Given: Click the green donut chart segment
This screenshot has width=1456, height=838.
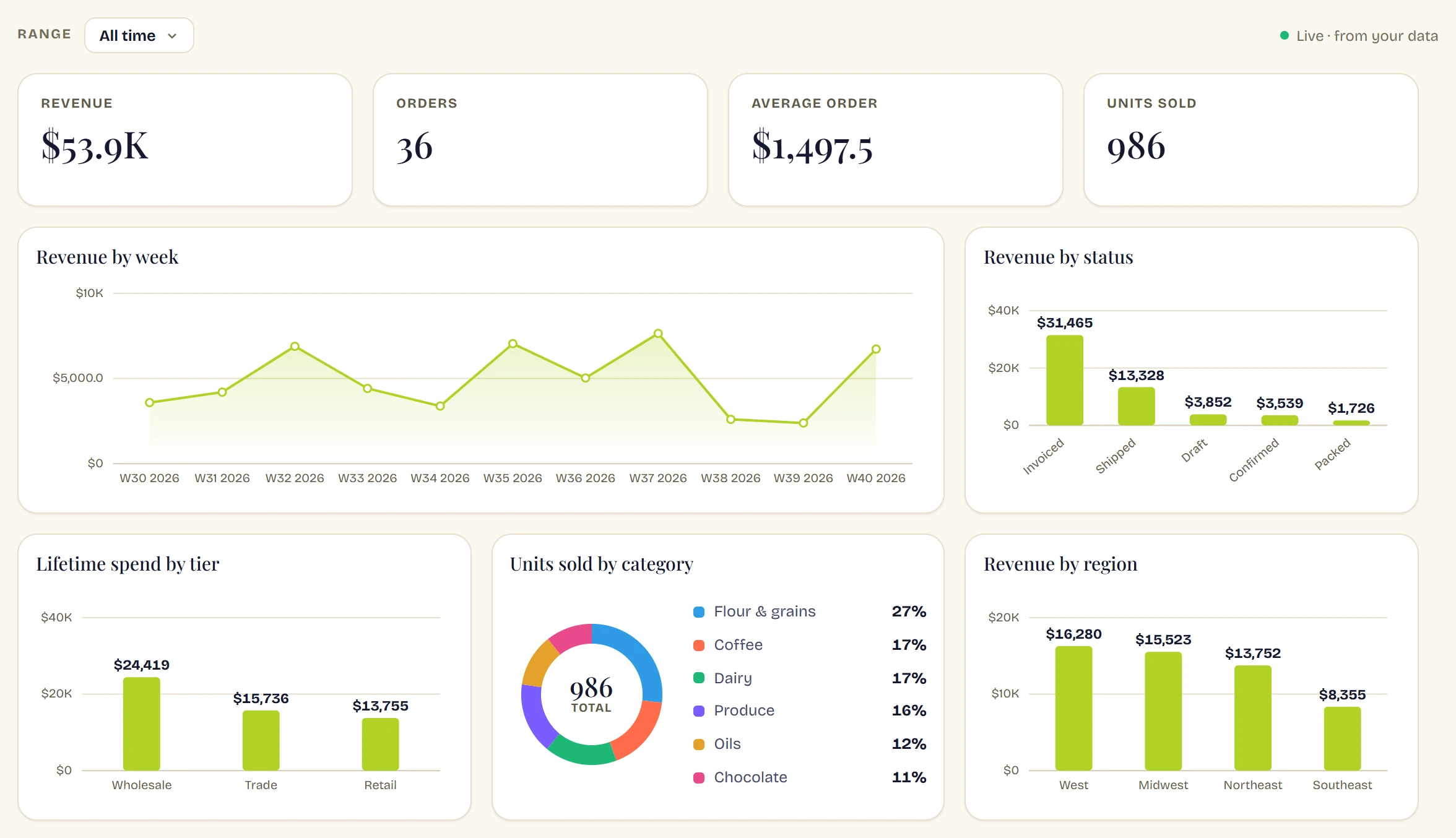Looking at the screenshot, I should [x=583, y=753].
